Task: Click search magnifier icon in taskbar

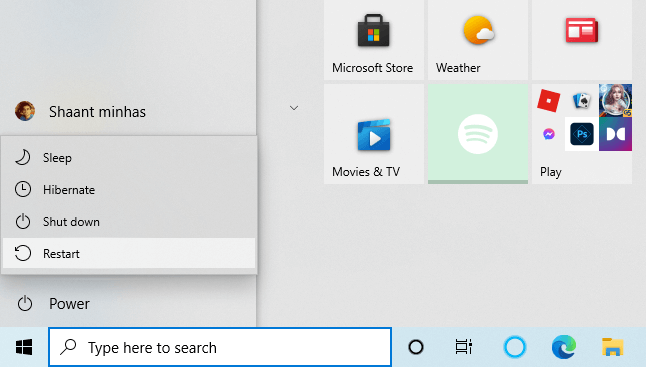Action: (68, 347)
